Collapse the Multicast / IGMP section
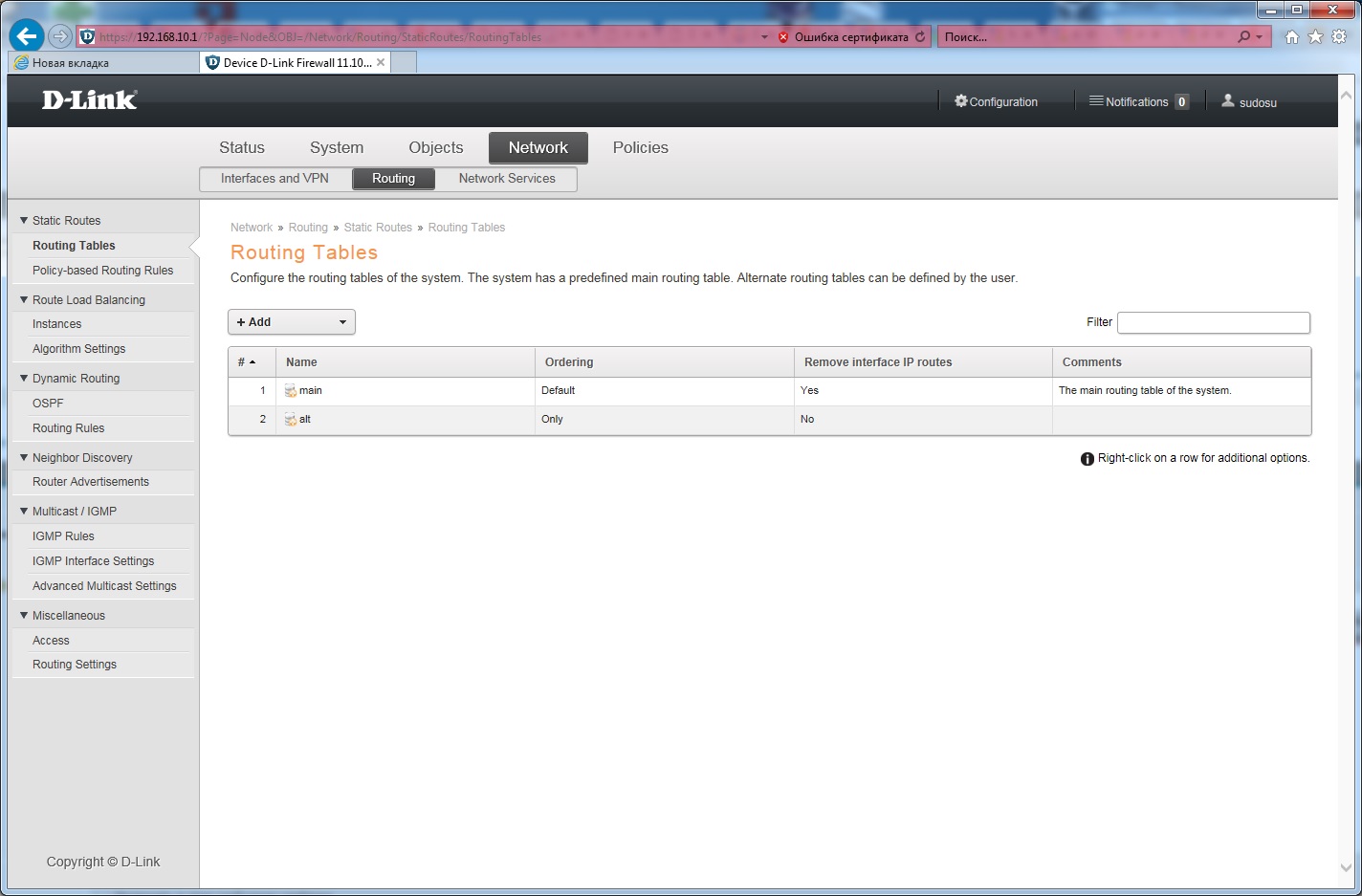The image size is (1362, 896). point(24,511)
